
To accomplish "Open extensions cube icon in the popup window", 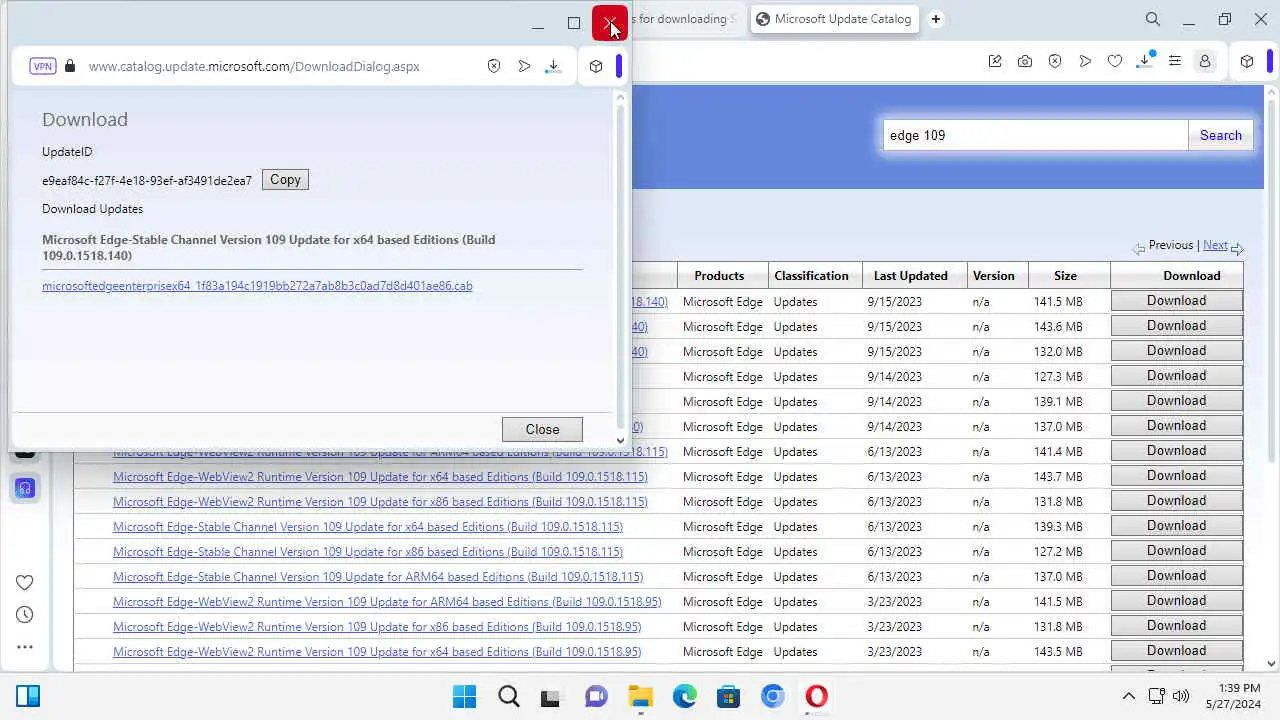I will pyautogui.click(x=596, y=66).
